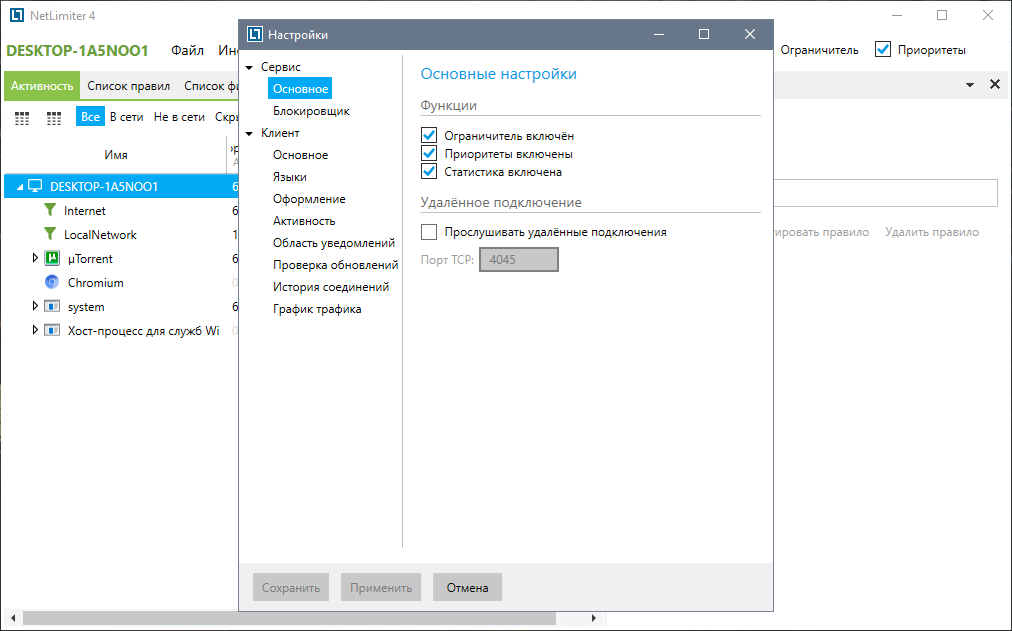Click the Internet filter funnel icon
The image size is (1012, 631).
tap(50, 211)
